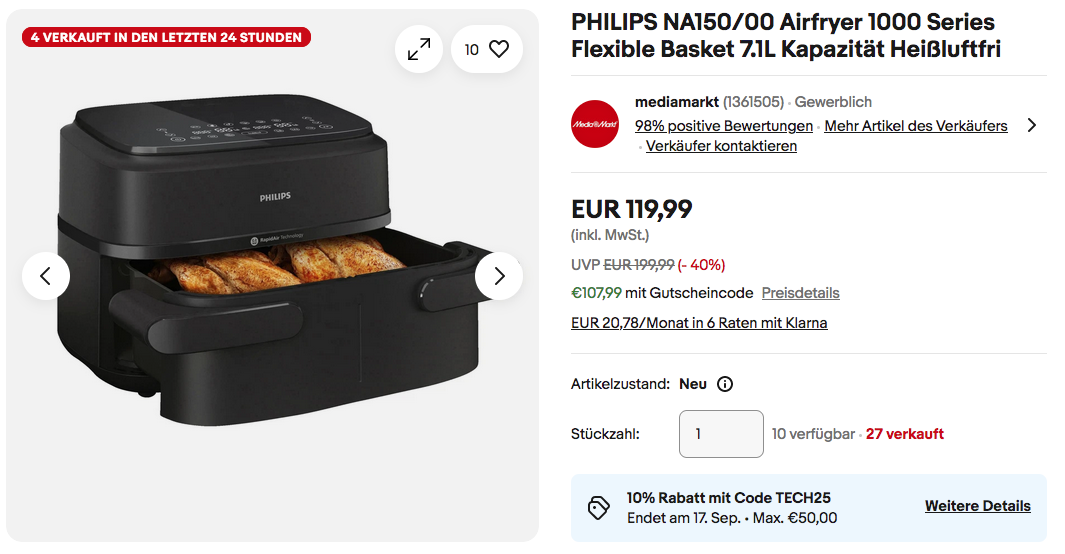
Task: Click the PHILIPS NA150/00 Airfryer title
Action: 783,35
